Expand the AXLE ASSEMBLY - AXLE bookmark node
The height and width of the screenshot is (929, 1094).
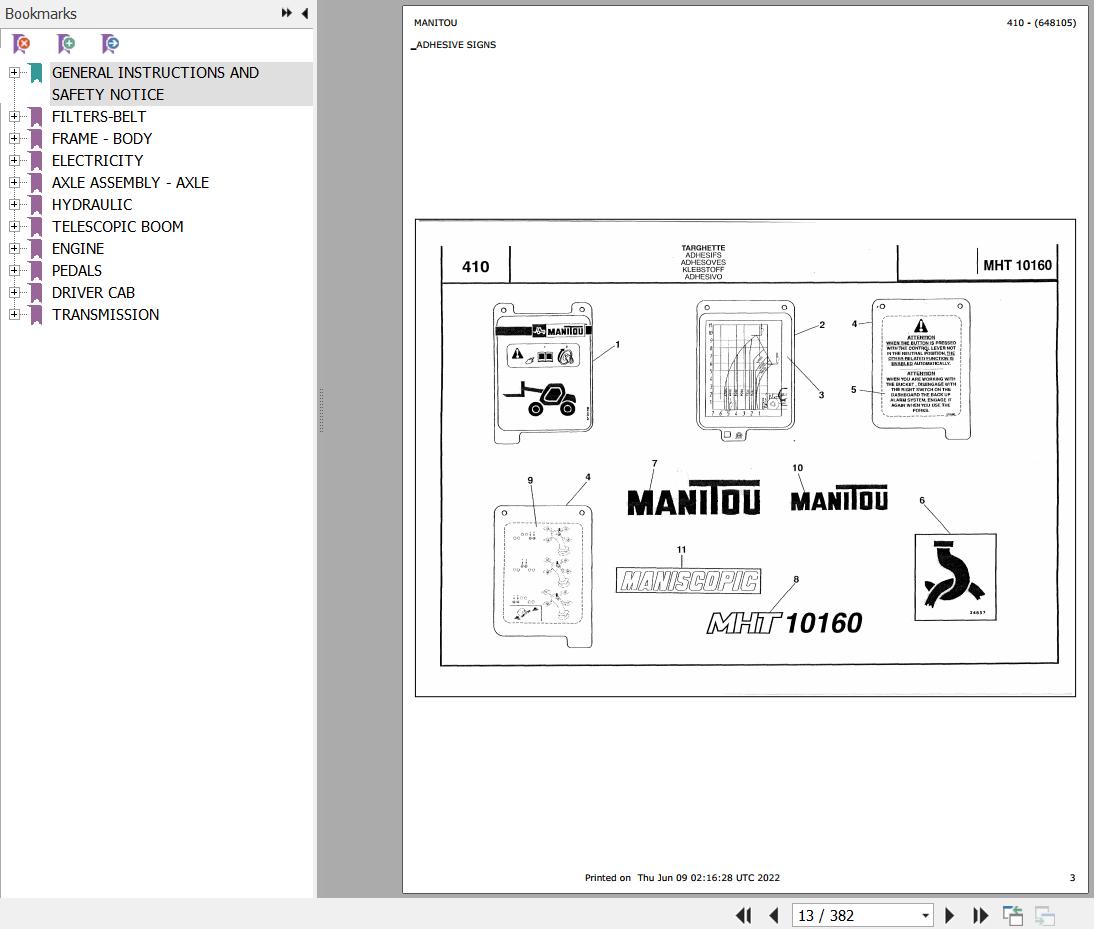click(x=14, y=182)
